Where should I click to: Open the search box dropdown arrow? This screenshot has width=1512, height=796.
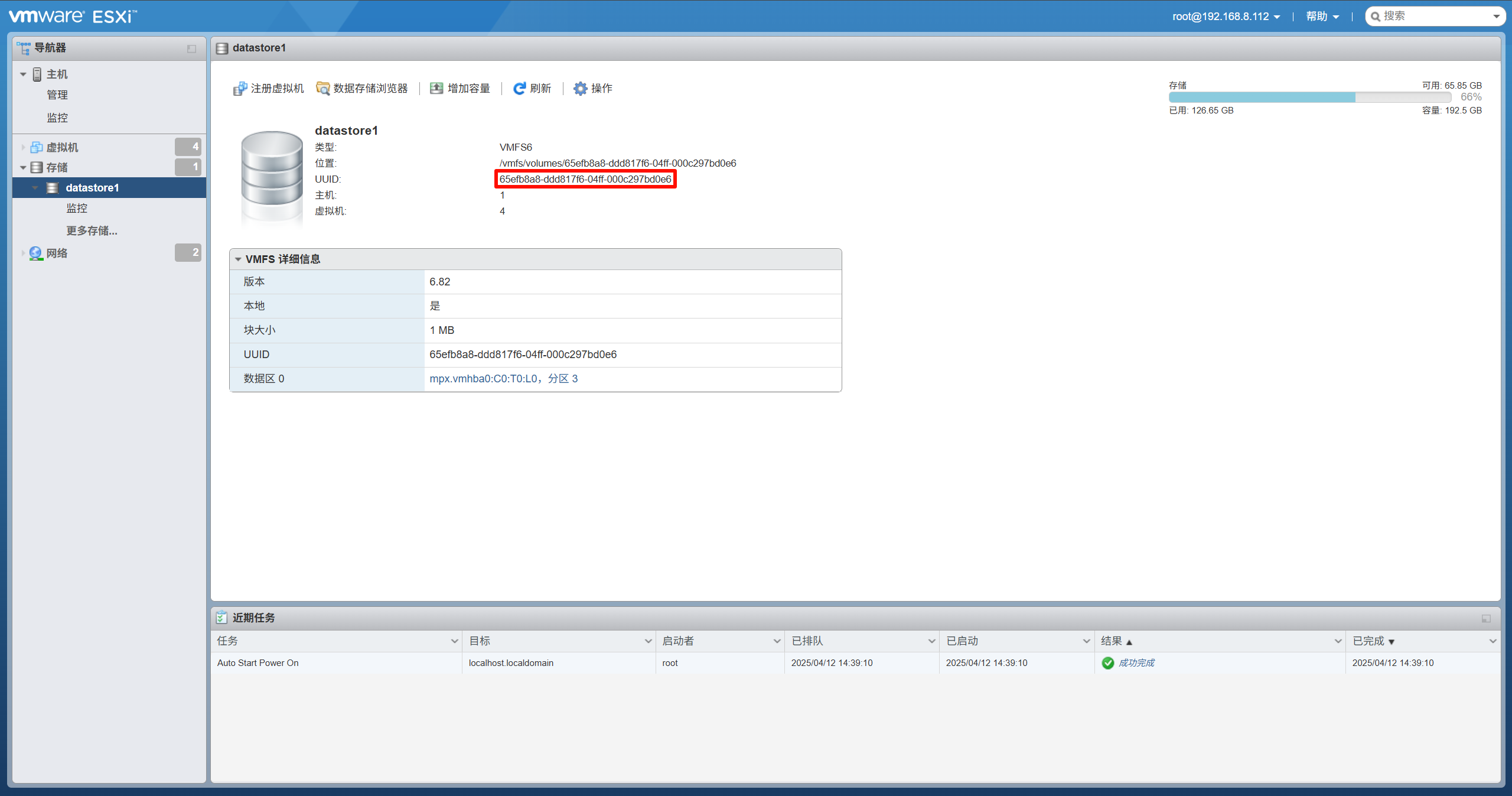(x=1496, y=17)
